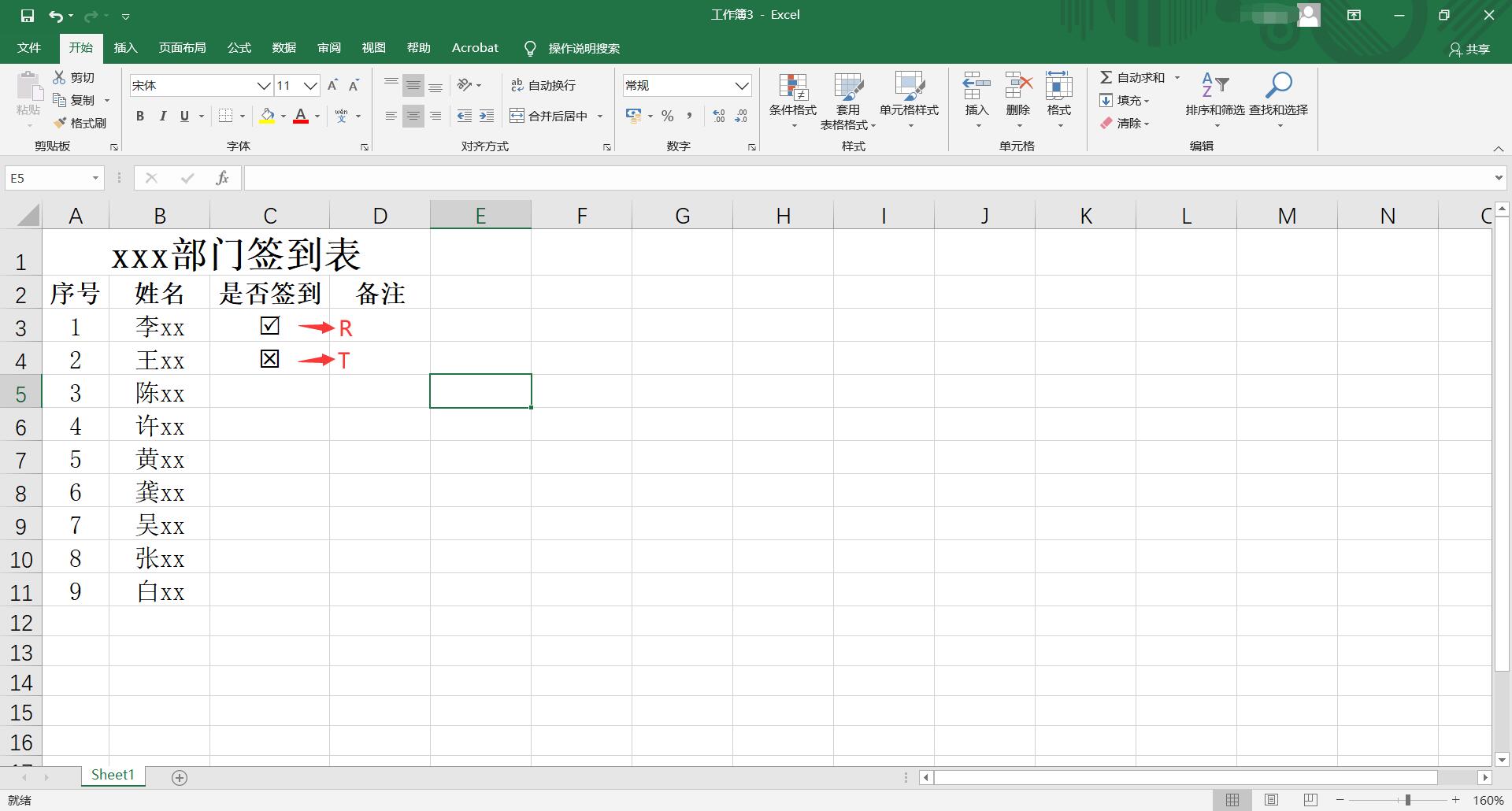Switch to the 页面布局 tab

(x=182, y=48)
